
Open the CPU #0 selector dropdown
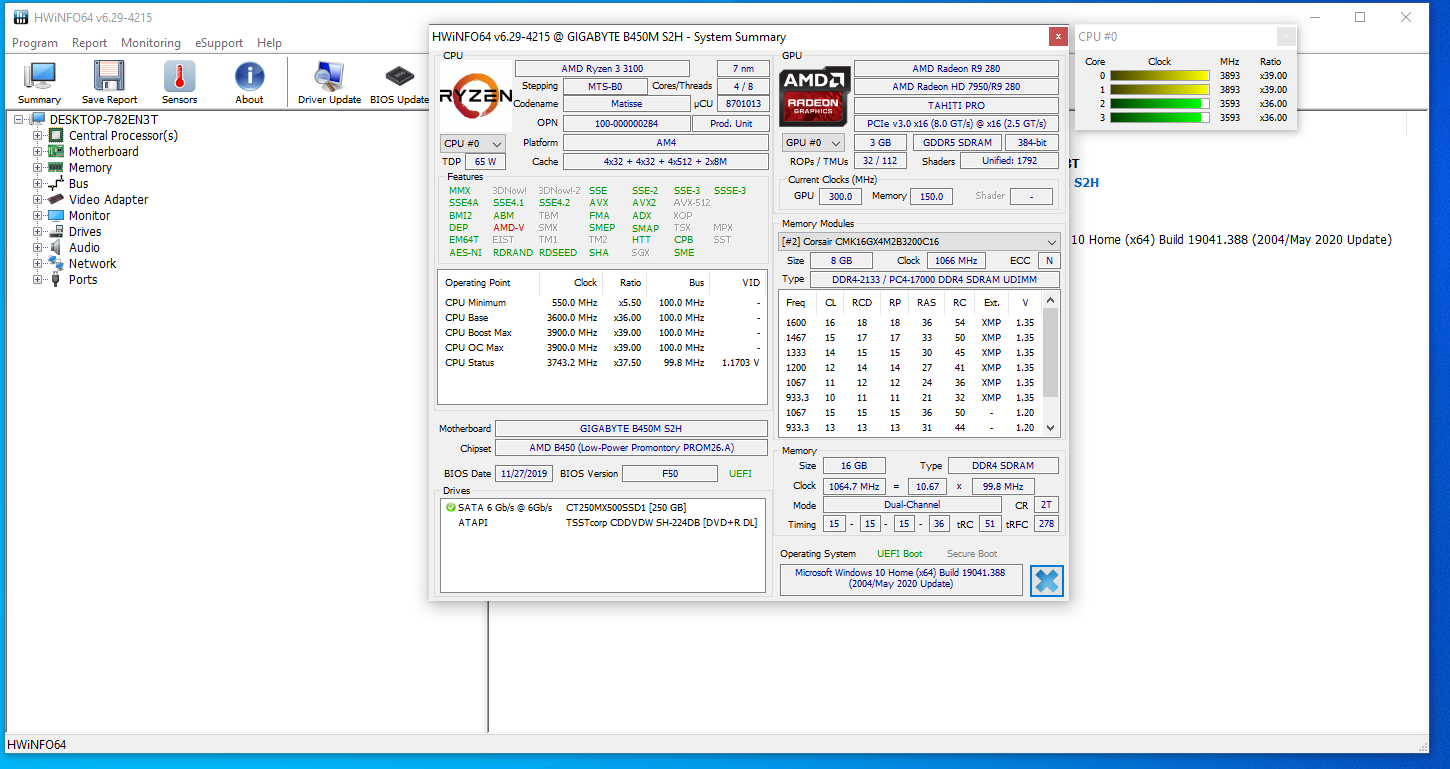(x=473, y=143)
